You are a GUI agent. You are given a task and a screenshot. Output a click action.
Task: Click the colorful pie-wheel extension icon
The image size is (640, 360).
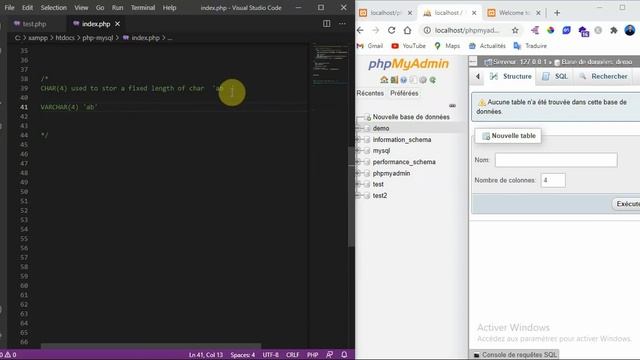click(551, 30)
